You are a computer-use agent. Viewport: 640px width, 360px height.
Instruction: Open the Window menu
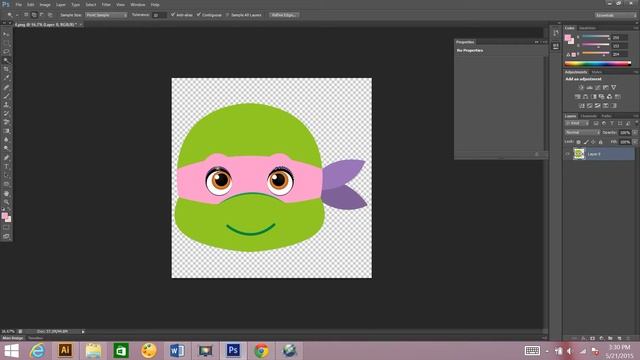click(138, 4)
